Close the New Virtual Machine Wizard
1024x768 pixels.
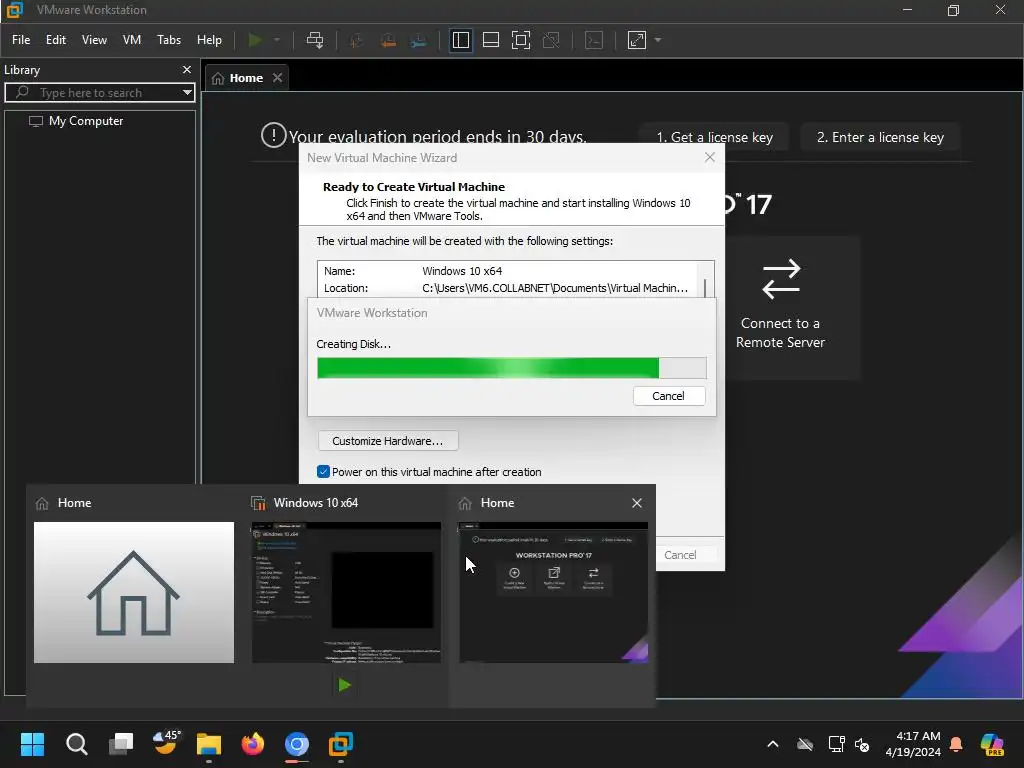710,157
